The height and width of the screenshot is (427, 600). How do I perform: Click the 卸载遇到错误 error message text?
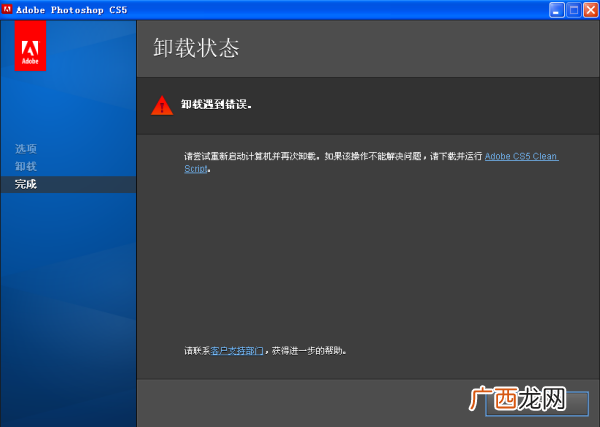coord(216,104)
